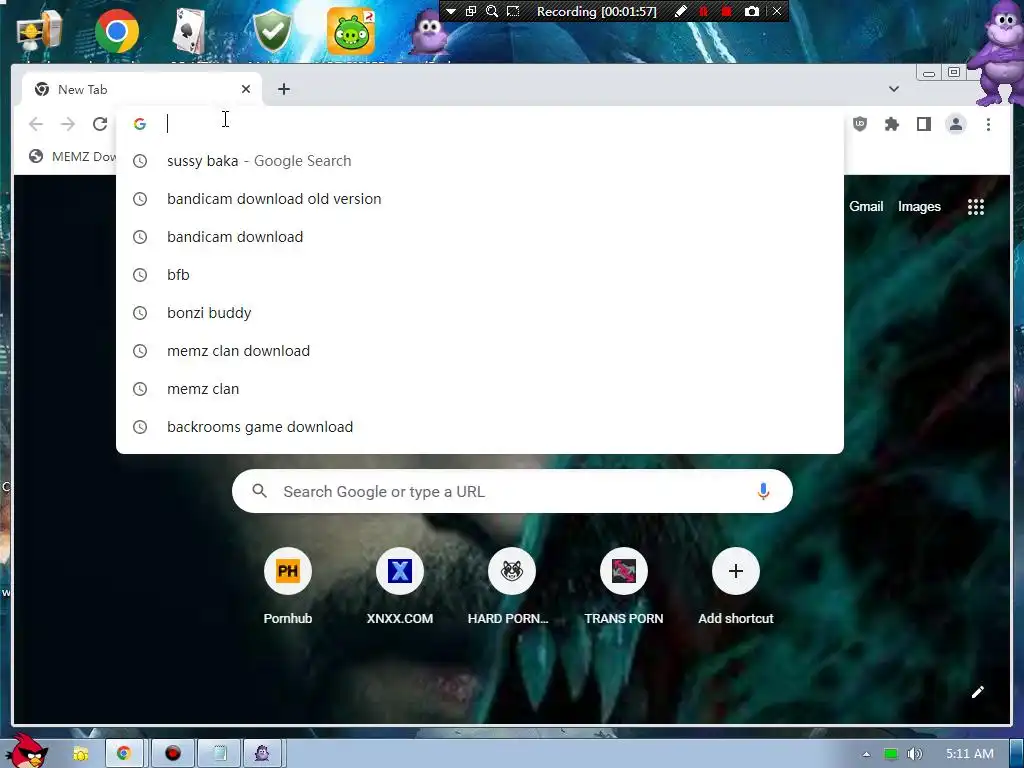Open the Solitaire cards desktop icon

[189, 31]
